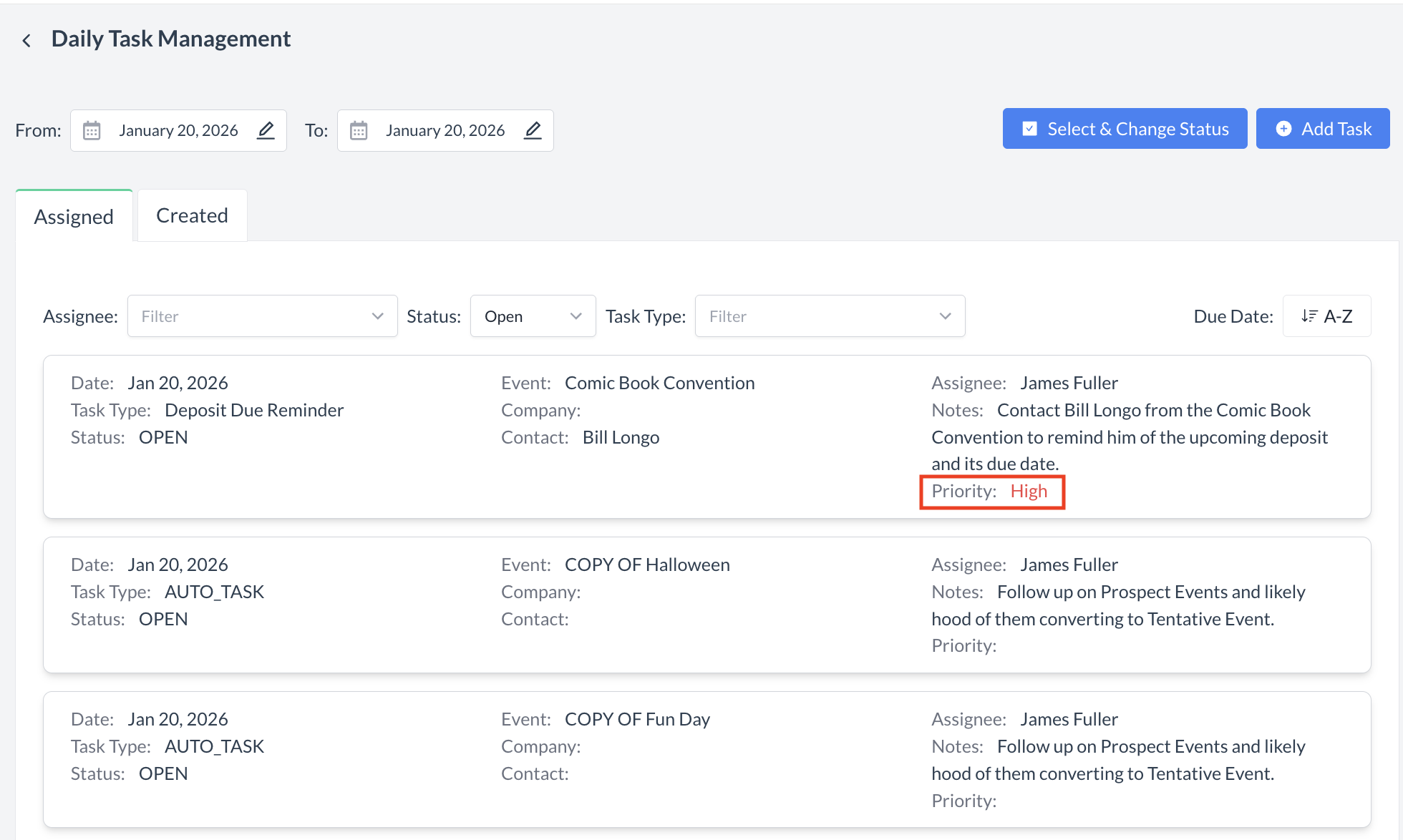Open the Status dropdown showing Open

pyautogui.click(x=533, y=316)
